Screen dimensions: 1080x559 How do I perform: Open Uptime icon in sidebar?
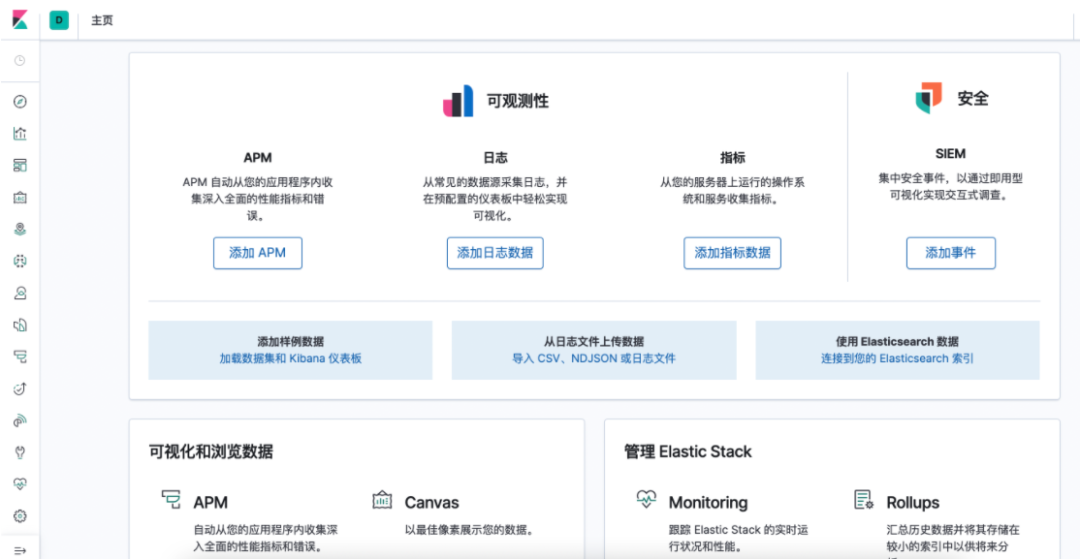tap(20, 389)
